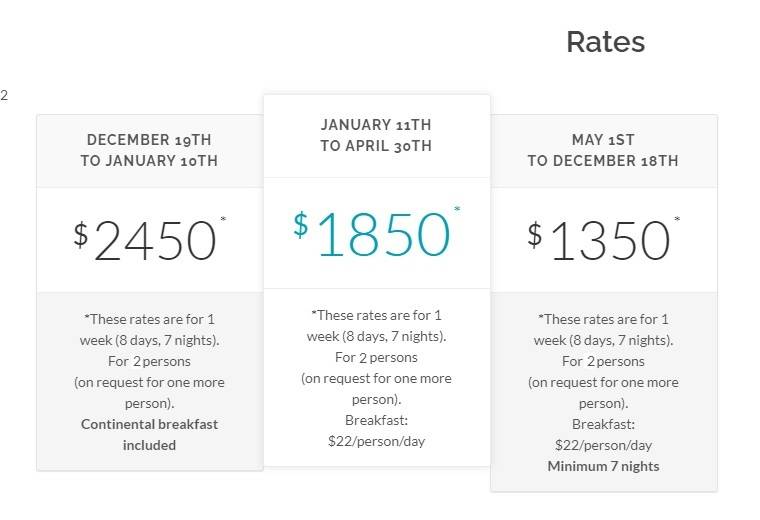The height and width of the screenshot is (520, 760).
Task: Click the $2450 price
Action: [149, 240]
